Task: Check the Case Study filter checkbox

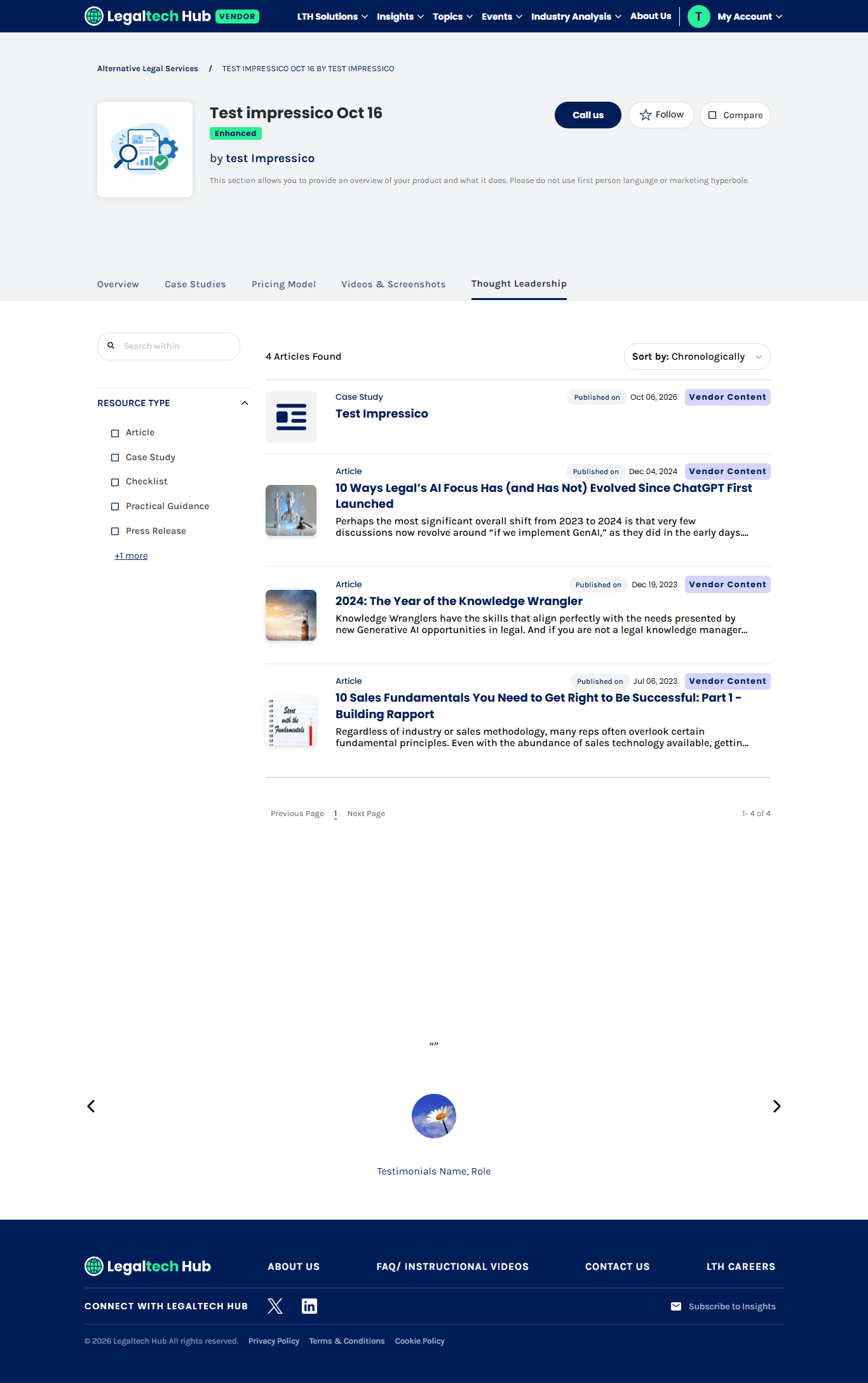Action: [x=115, y=458]
